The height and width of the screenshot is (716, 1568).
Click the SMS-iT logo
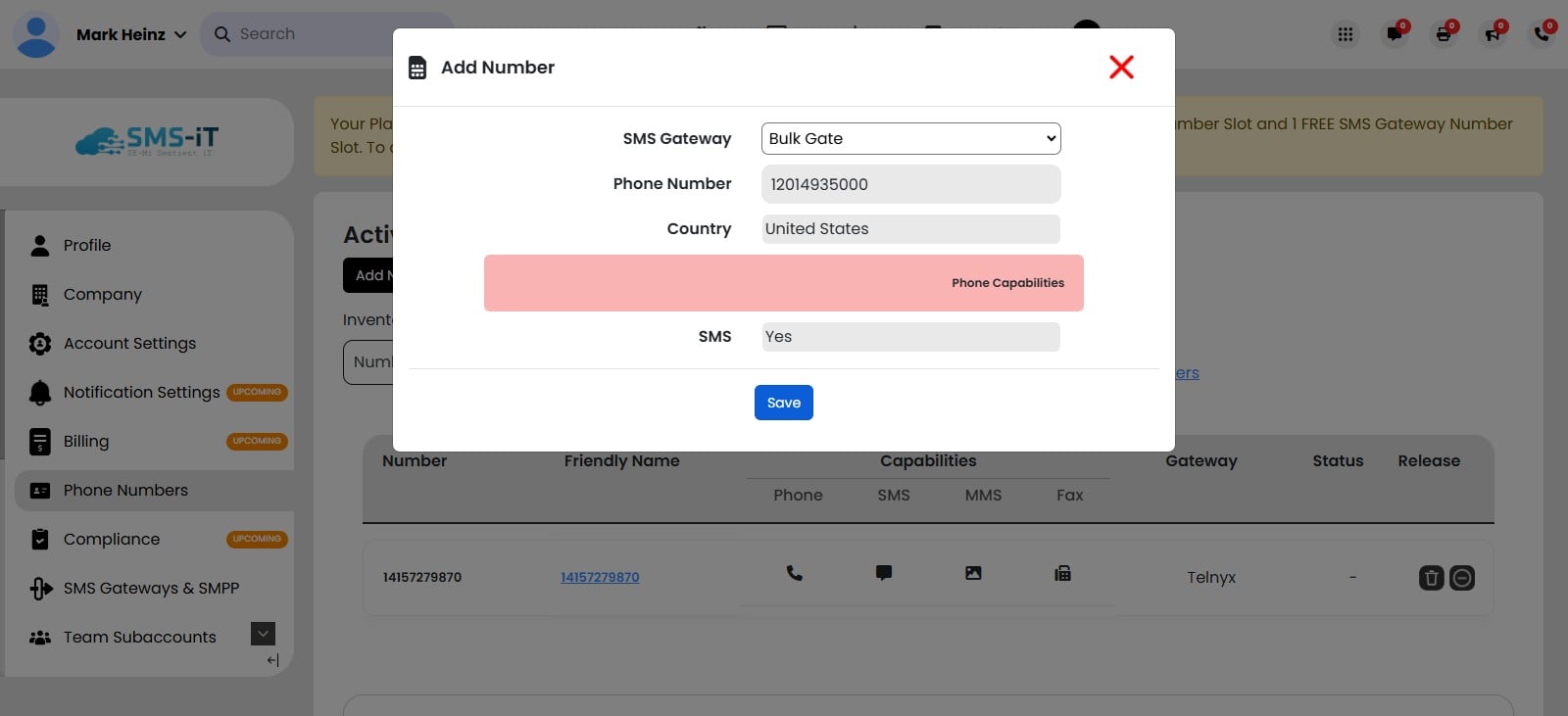(x=147, y=141)
